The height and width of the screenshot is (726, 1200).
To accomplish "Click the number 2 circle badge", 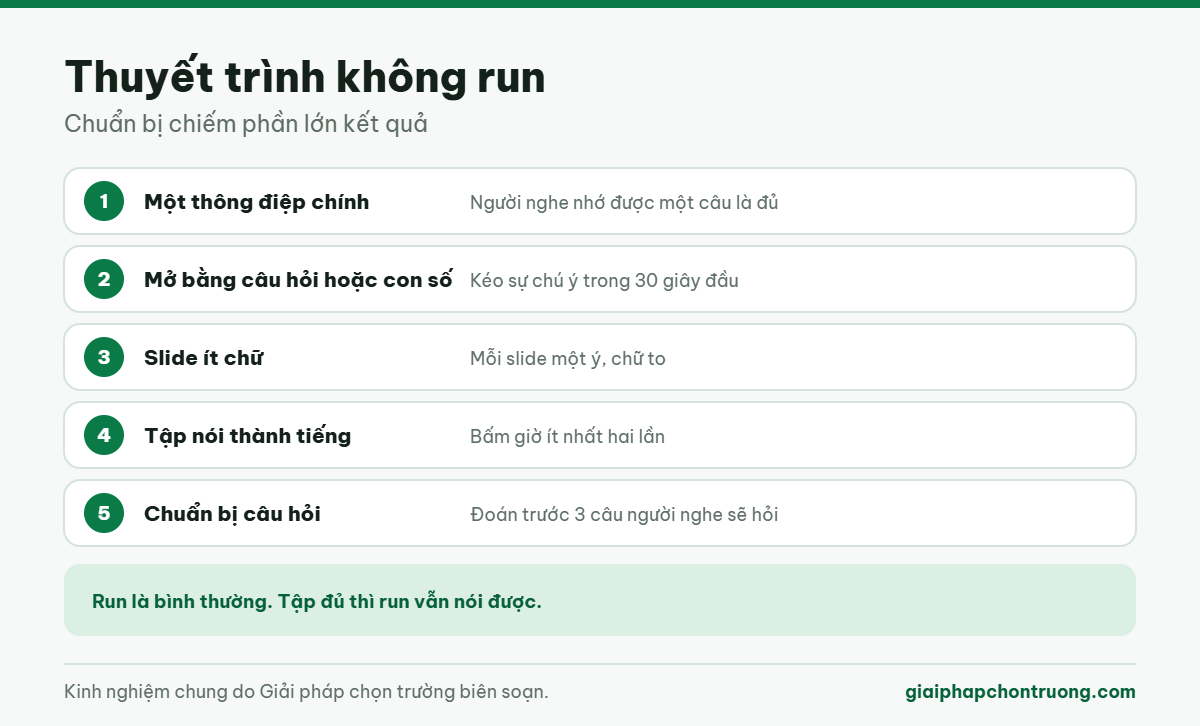I will 104,279.
